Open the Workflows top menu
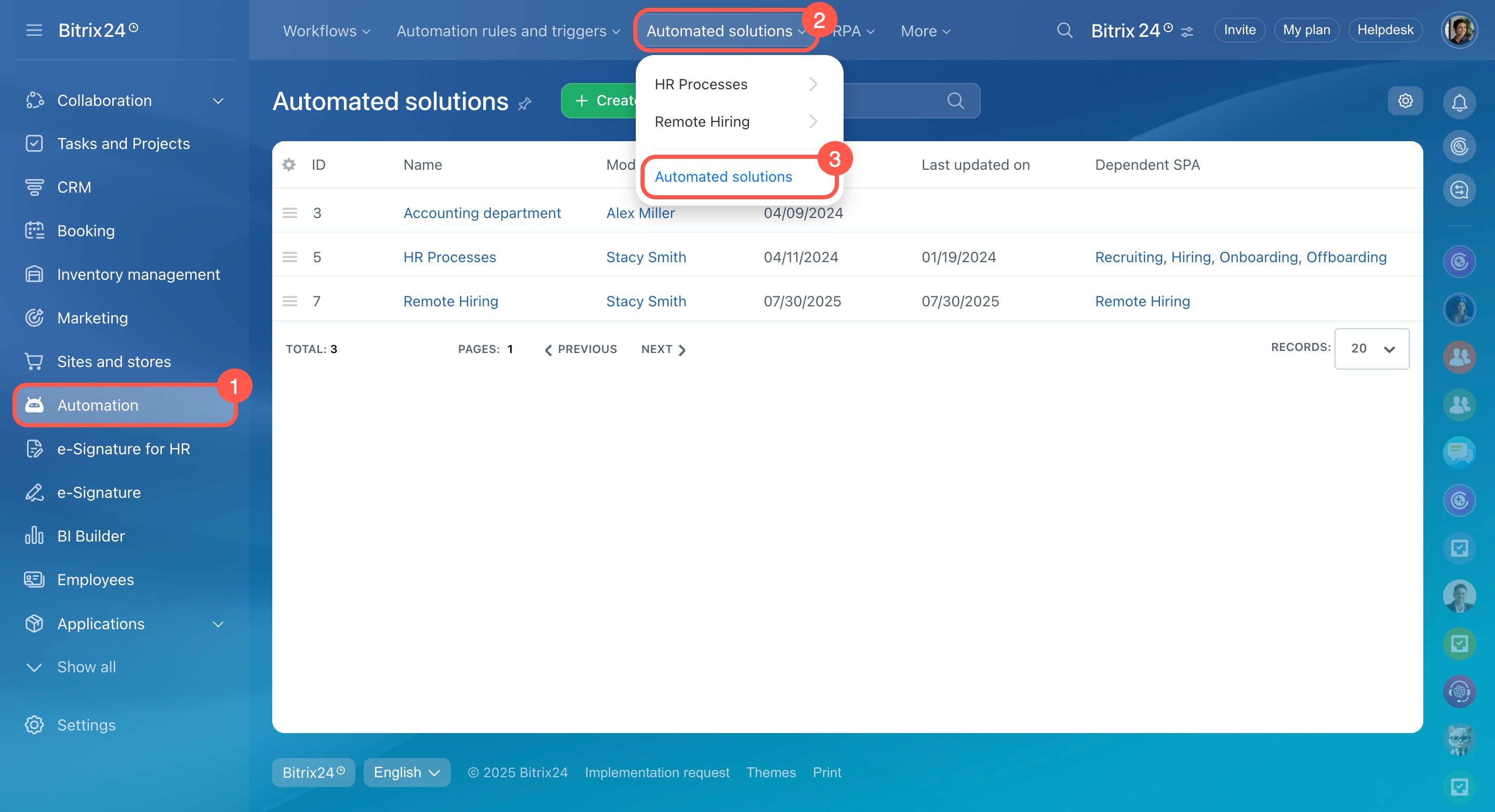 [326, 31]
